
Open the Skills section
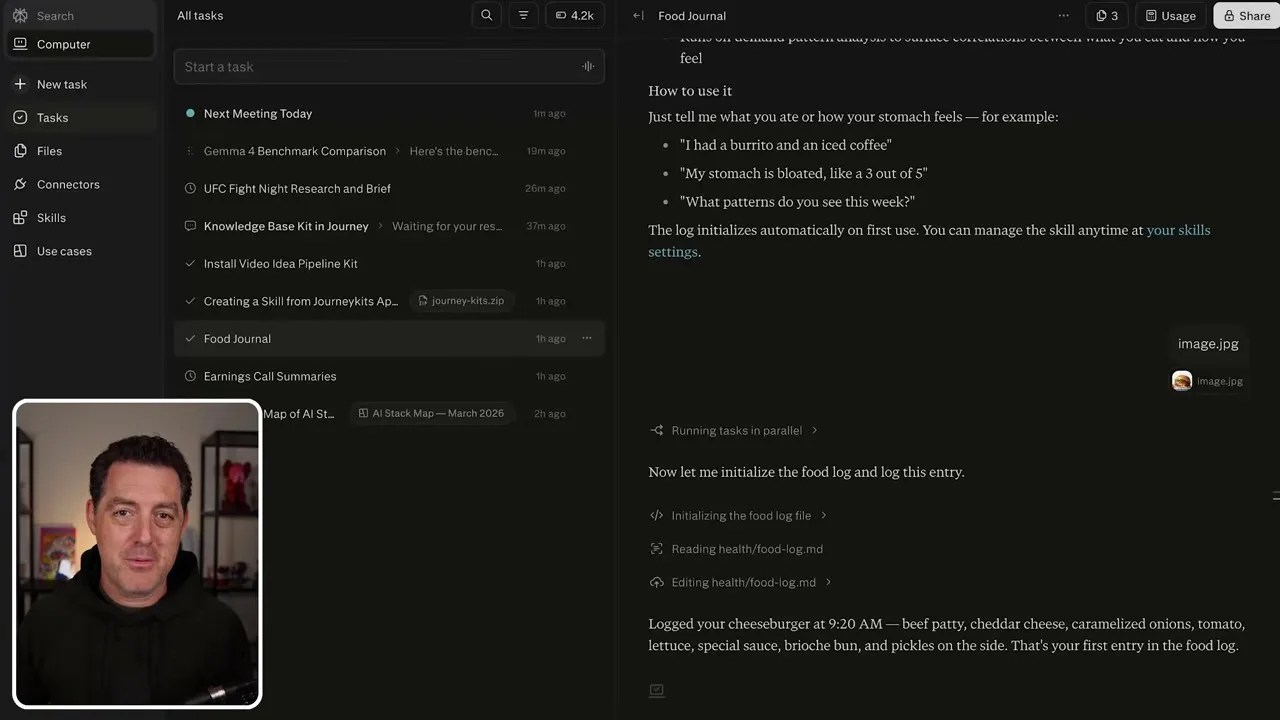pos(80,218)
